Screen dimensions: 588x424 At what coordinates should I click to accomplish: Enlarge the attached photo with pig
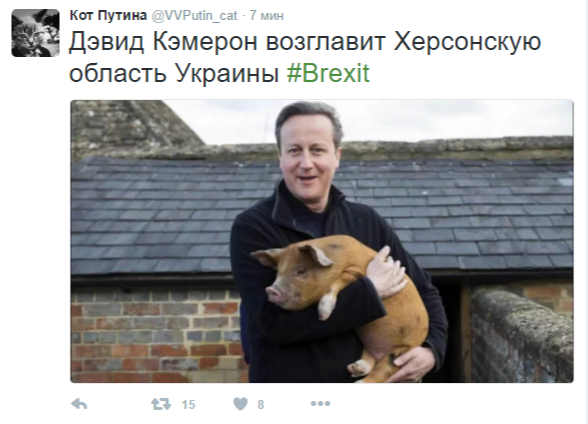tap(322, 241)
